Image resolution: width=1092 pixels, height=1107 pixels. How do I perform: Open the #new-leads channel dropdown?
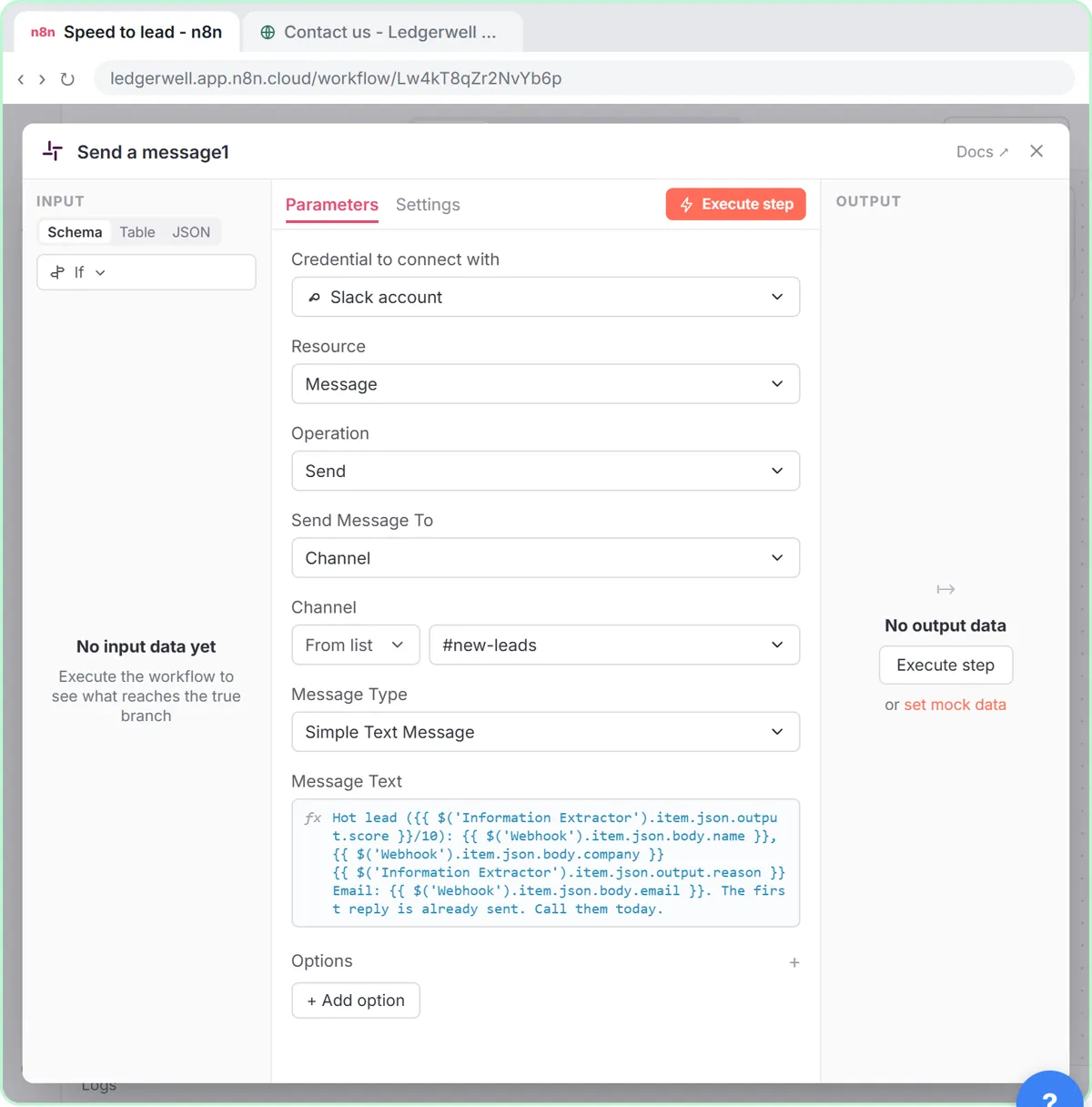click(614, 645)
